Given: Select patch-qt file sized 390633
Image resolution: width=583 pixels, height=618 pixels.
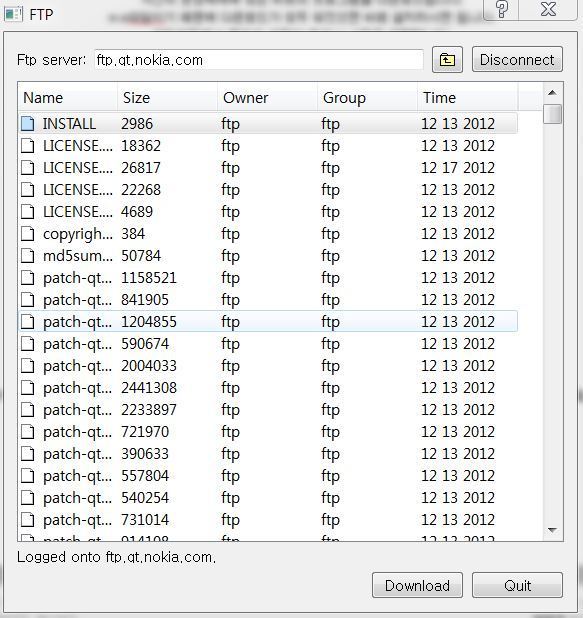Looking at the screenshot, I should click(x=268, y=454).
